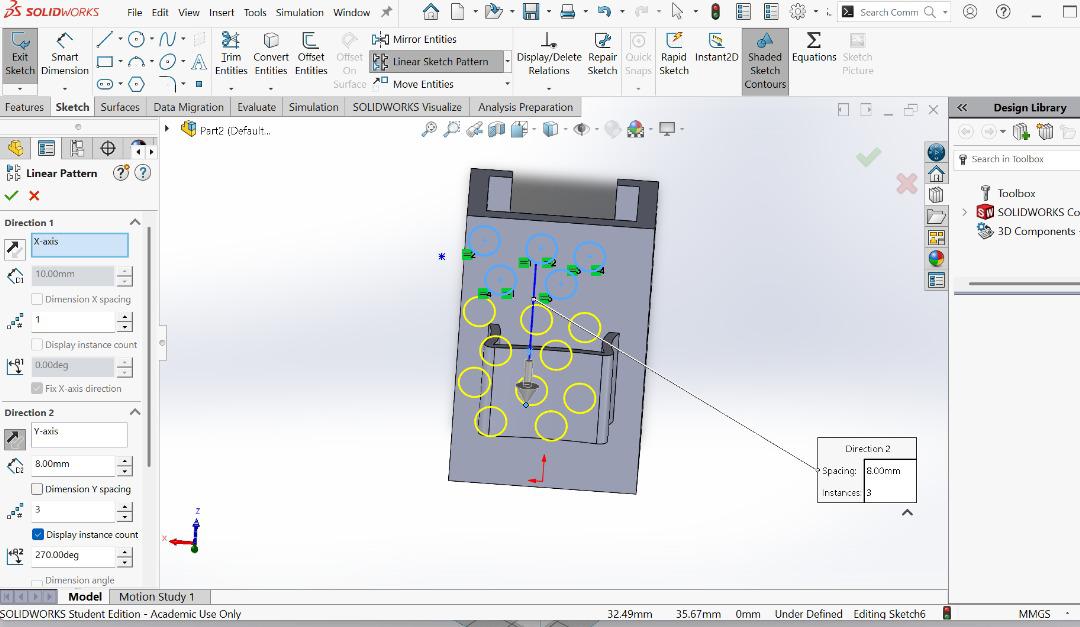Click the Home icon in the title bar
Screen dimensions: 1080x627
430,12
